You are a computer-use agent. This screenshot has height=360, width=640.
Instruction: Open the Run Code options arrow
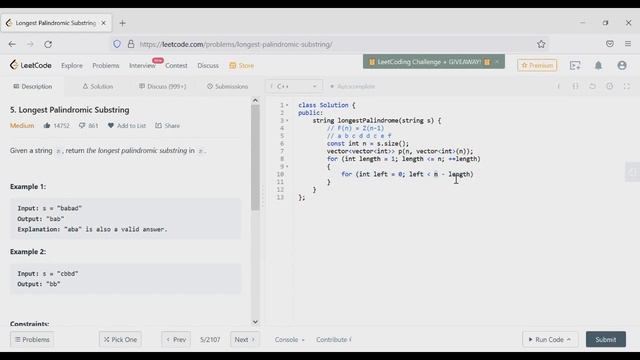[x=569, y=340]
